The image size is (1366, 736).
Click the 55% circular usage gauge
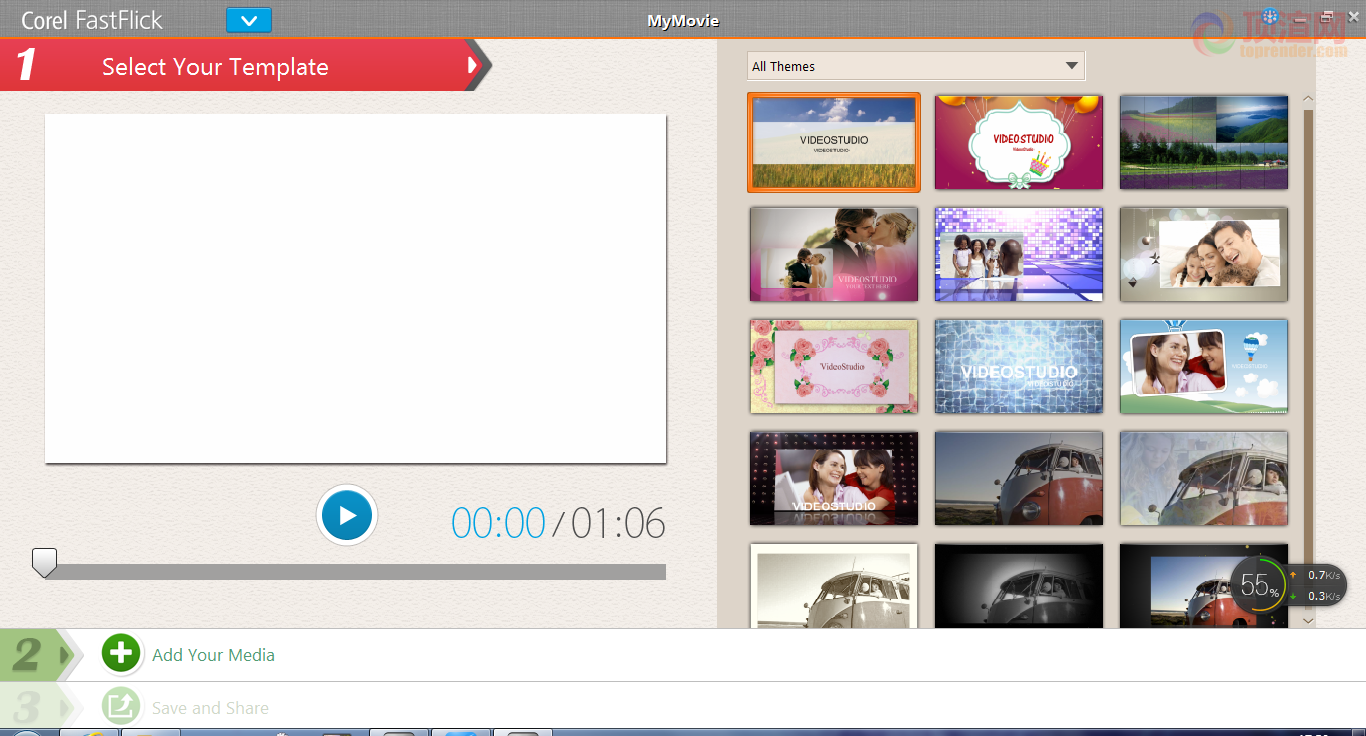click(x=1258, y=585)
